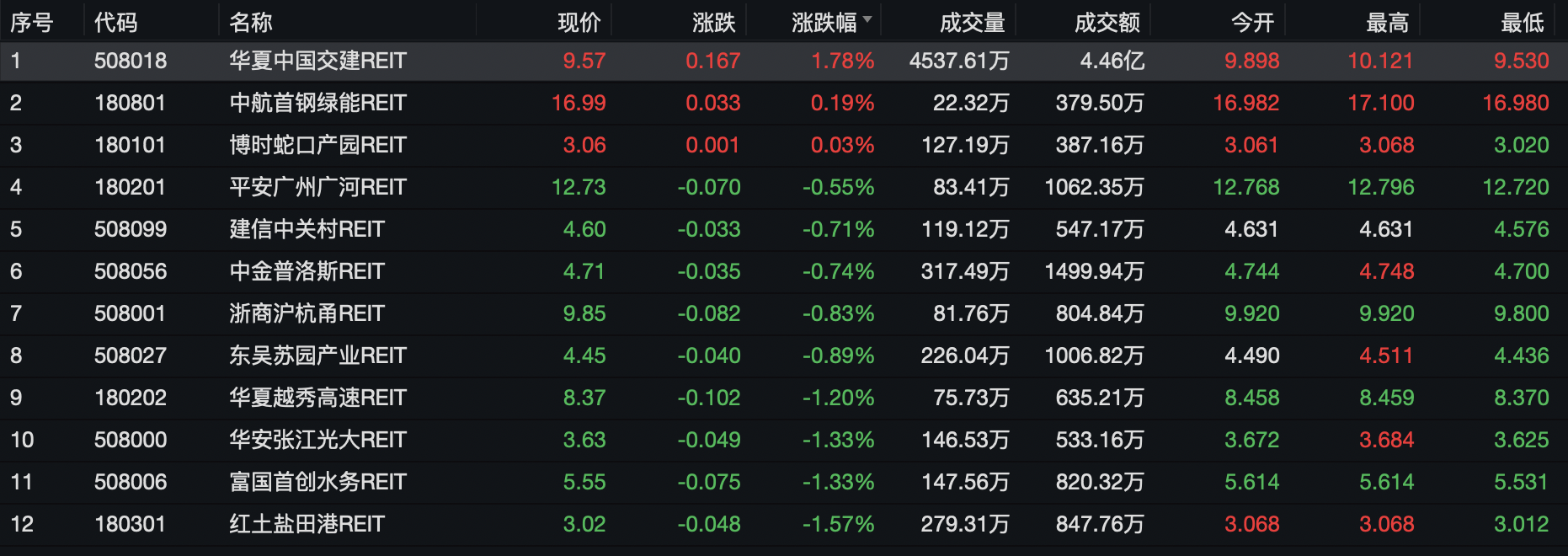
Task: Click the 涨跌幅 sort arrow indicator
Action: (x=867, y=19)
